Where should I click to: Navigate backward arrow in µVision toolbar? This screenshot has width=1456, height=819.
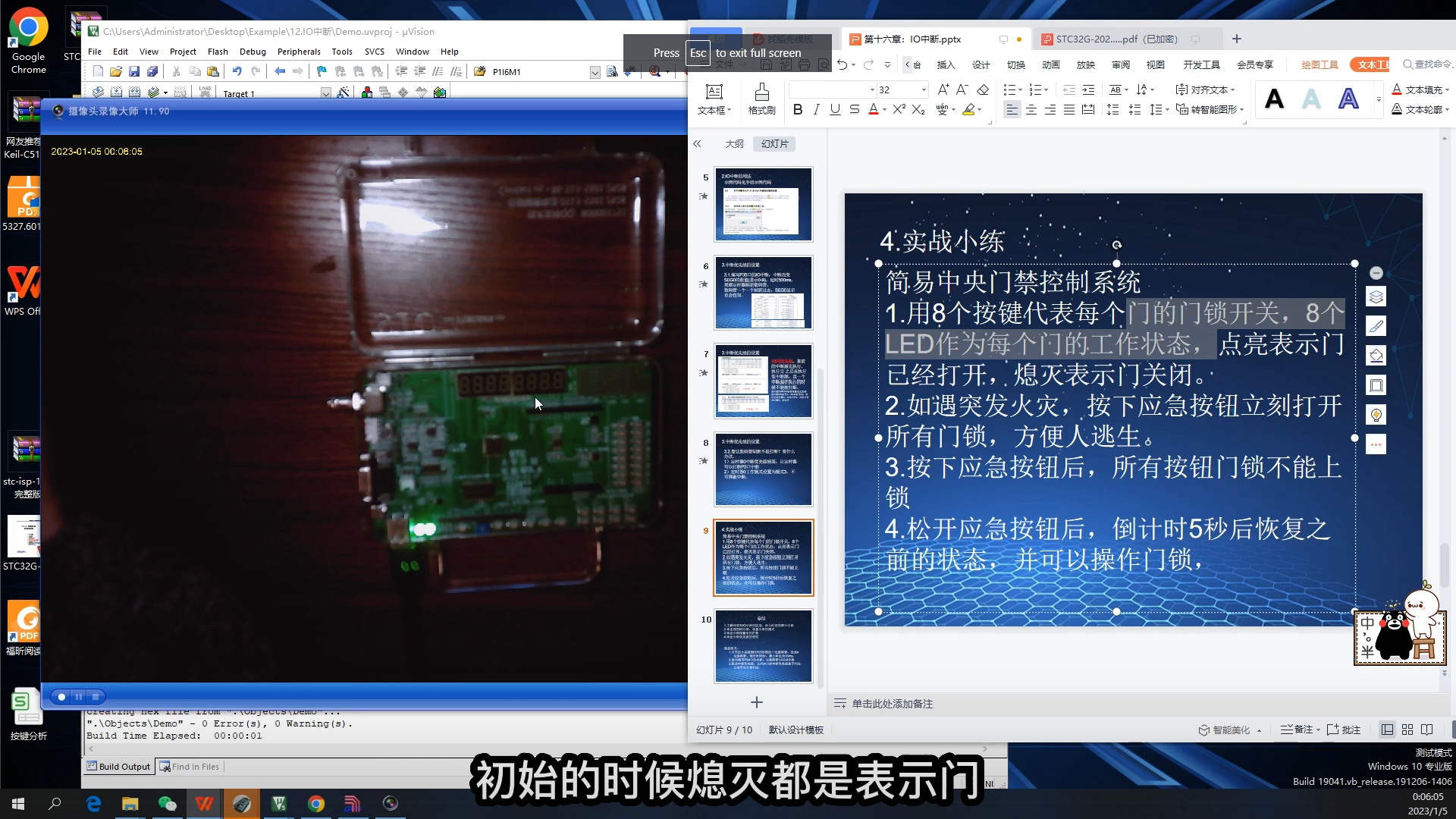point(280,71)
